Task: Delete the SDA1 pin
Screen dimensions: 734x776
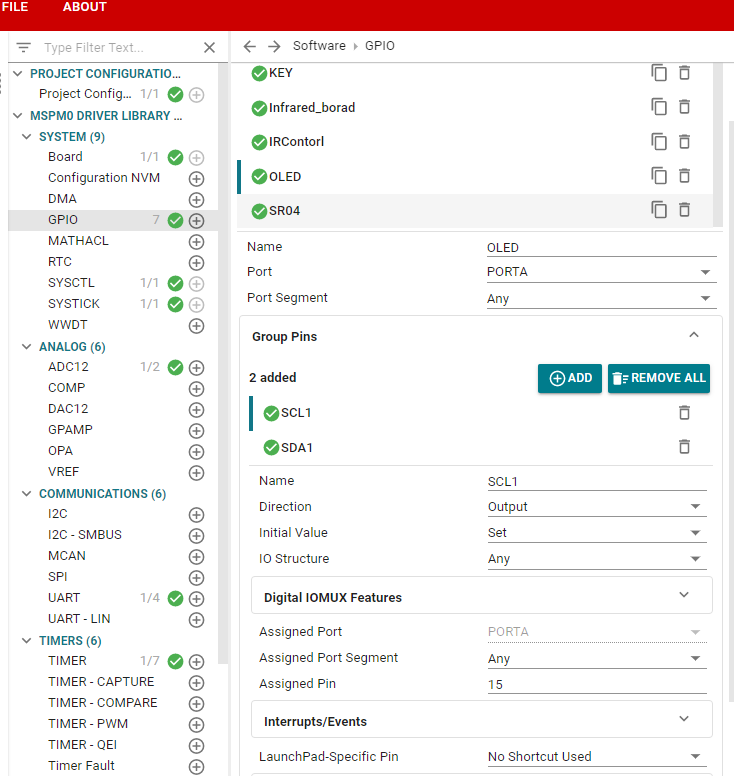Action: (685, 446)
